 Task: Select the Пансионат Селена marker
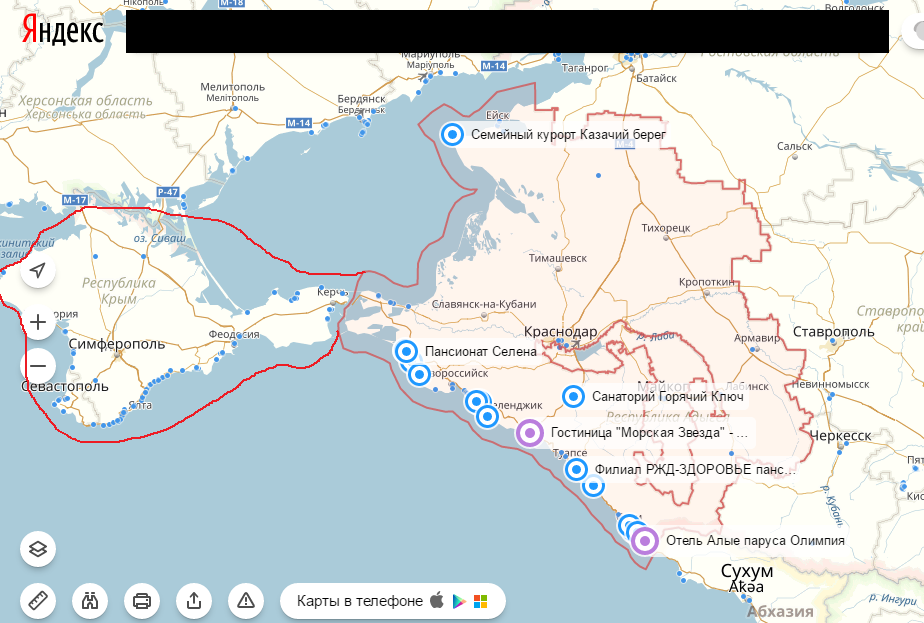[x=406, y=351]
